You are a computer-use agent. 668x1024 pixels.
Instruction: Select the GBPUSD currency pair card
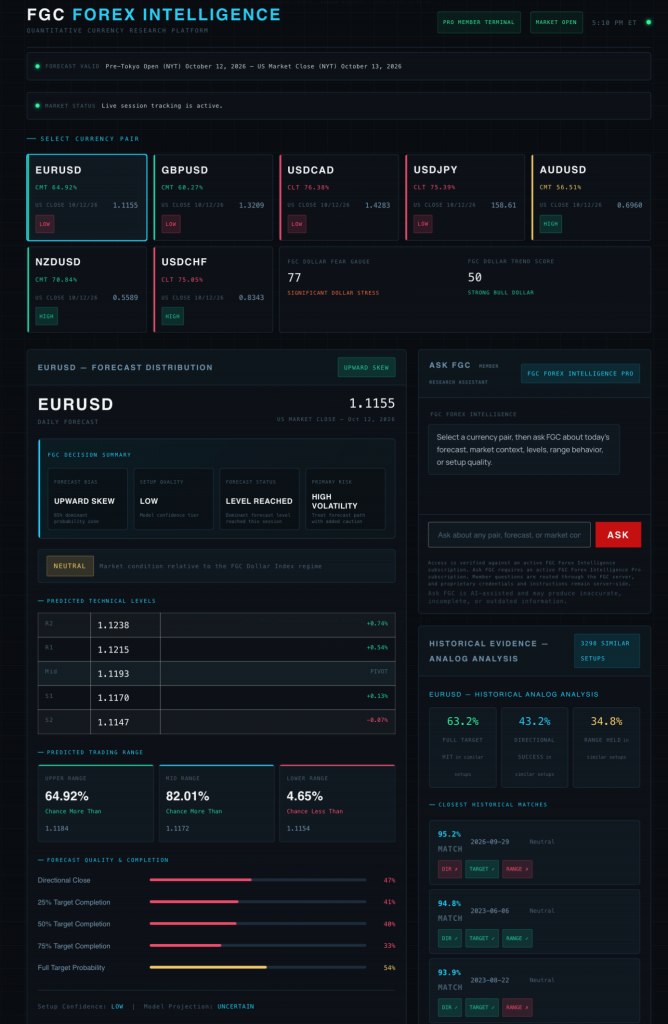pos(213,197)
